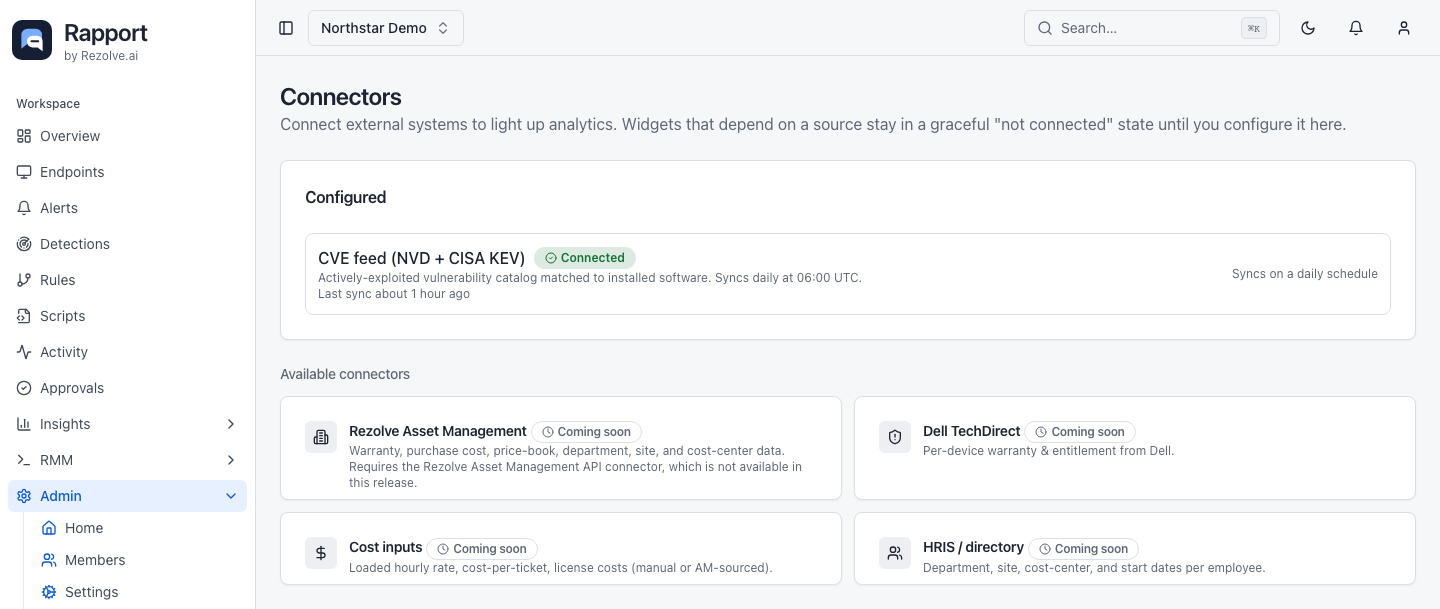The image size is (1440, 609).
Task: Click the CVE feed (NVD + CISA KEV) title
Action: [x=421, y=258]
